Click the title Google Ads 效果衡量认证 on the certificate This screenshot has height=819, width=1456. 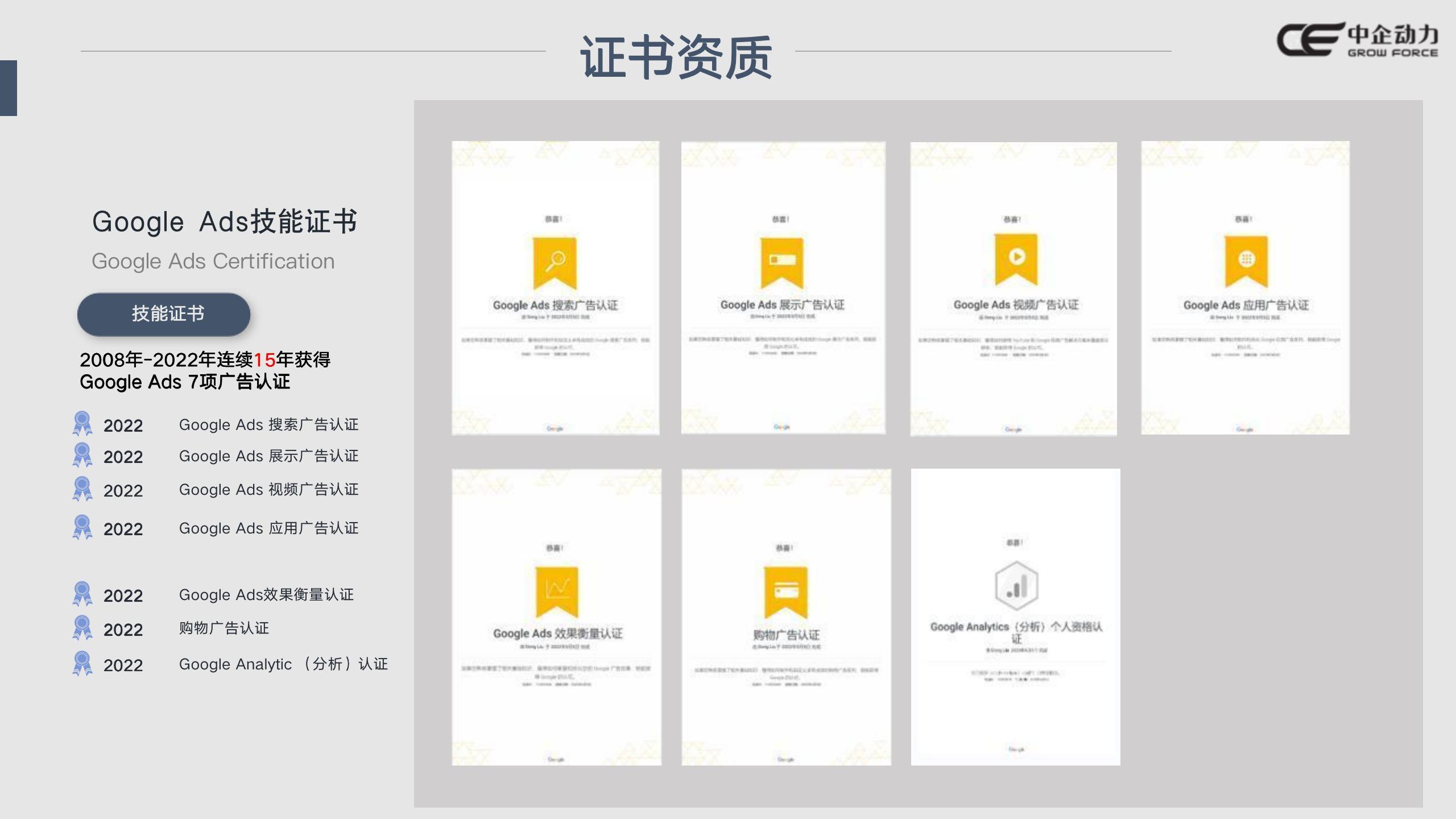point(557,633)
